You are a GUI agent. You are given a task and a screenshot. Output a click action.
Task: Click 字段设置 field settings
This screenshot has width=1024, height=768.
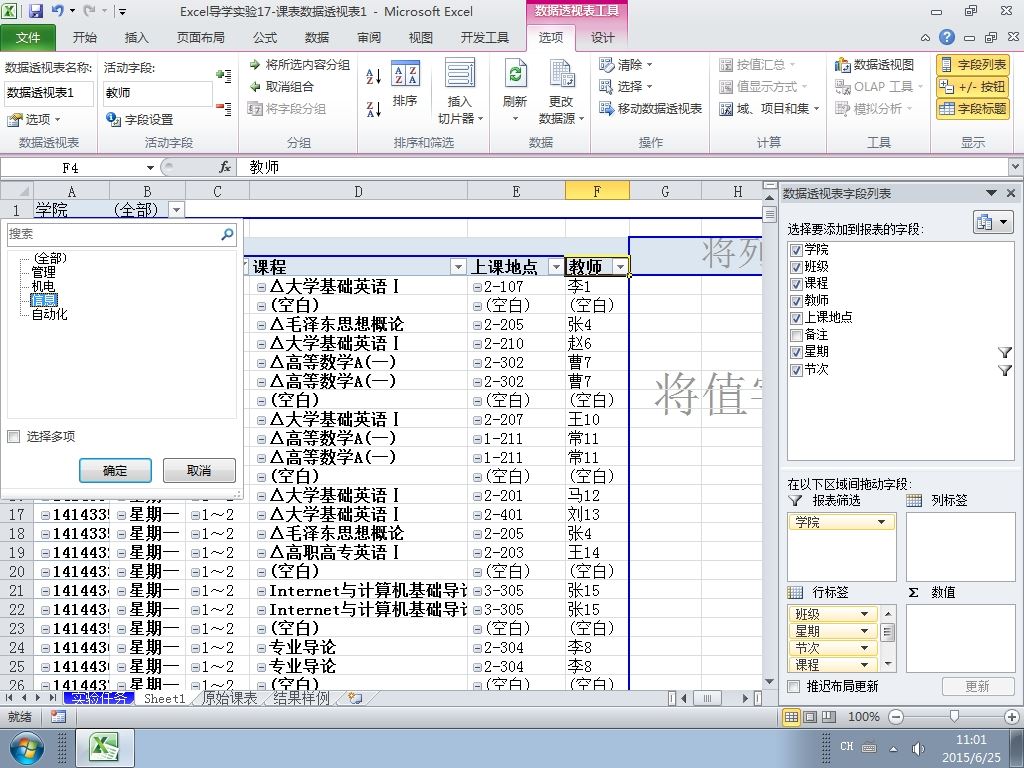click(140, 120)
